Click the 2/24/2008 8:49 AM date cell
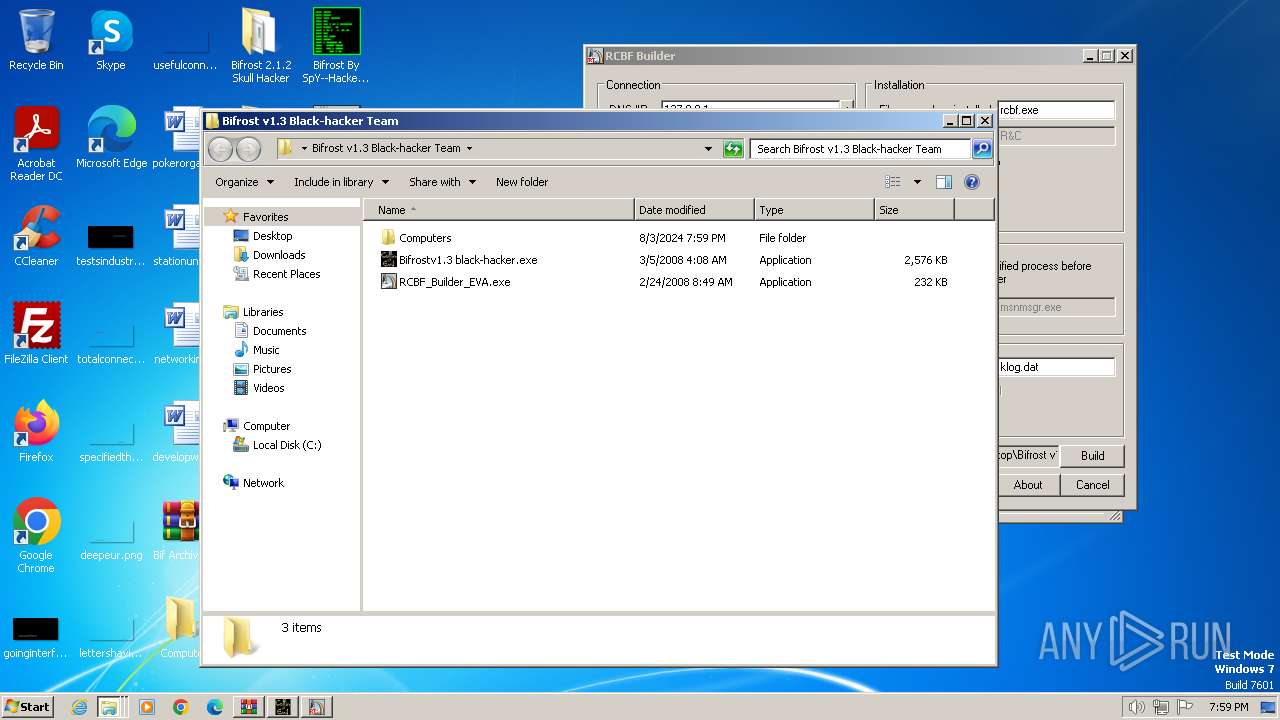The width and height of the screenshot is (1280, 720). click(686, 282)
